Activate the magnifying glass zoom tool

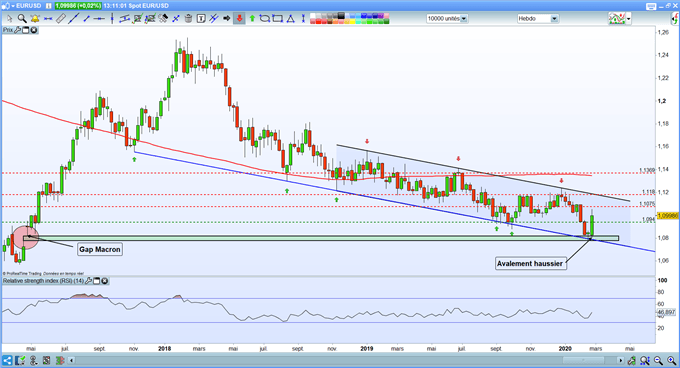tap(22, 19)
